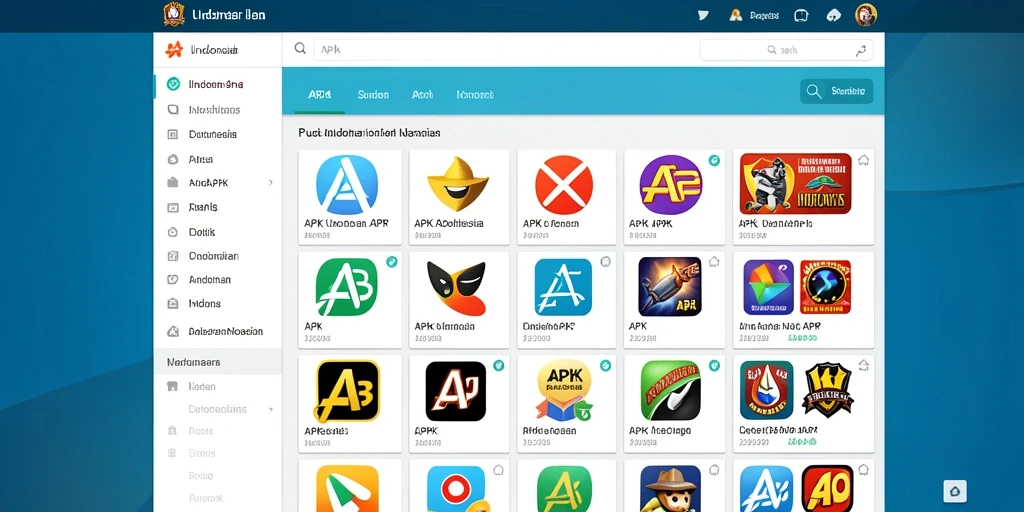Toggle the green badge on gold APK medal card
This screenshot has height=512, width=1024.
coord(605,365)
